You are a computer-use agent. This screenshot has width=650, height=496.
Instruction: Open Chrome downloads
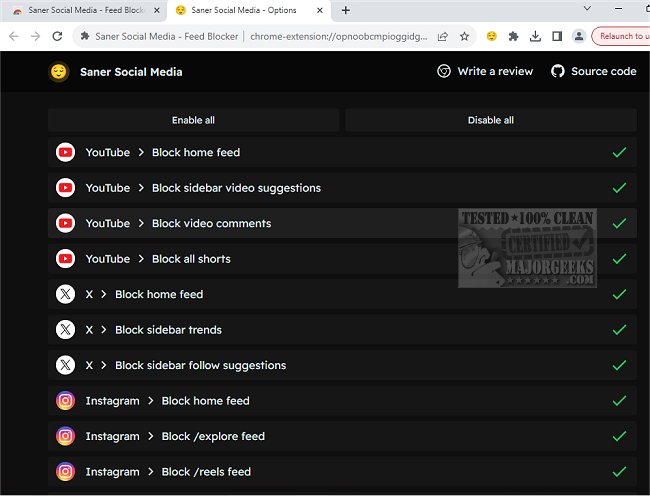(x=535, y=36)
